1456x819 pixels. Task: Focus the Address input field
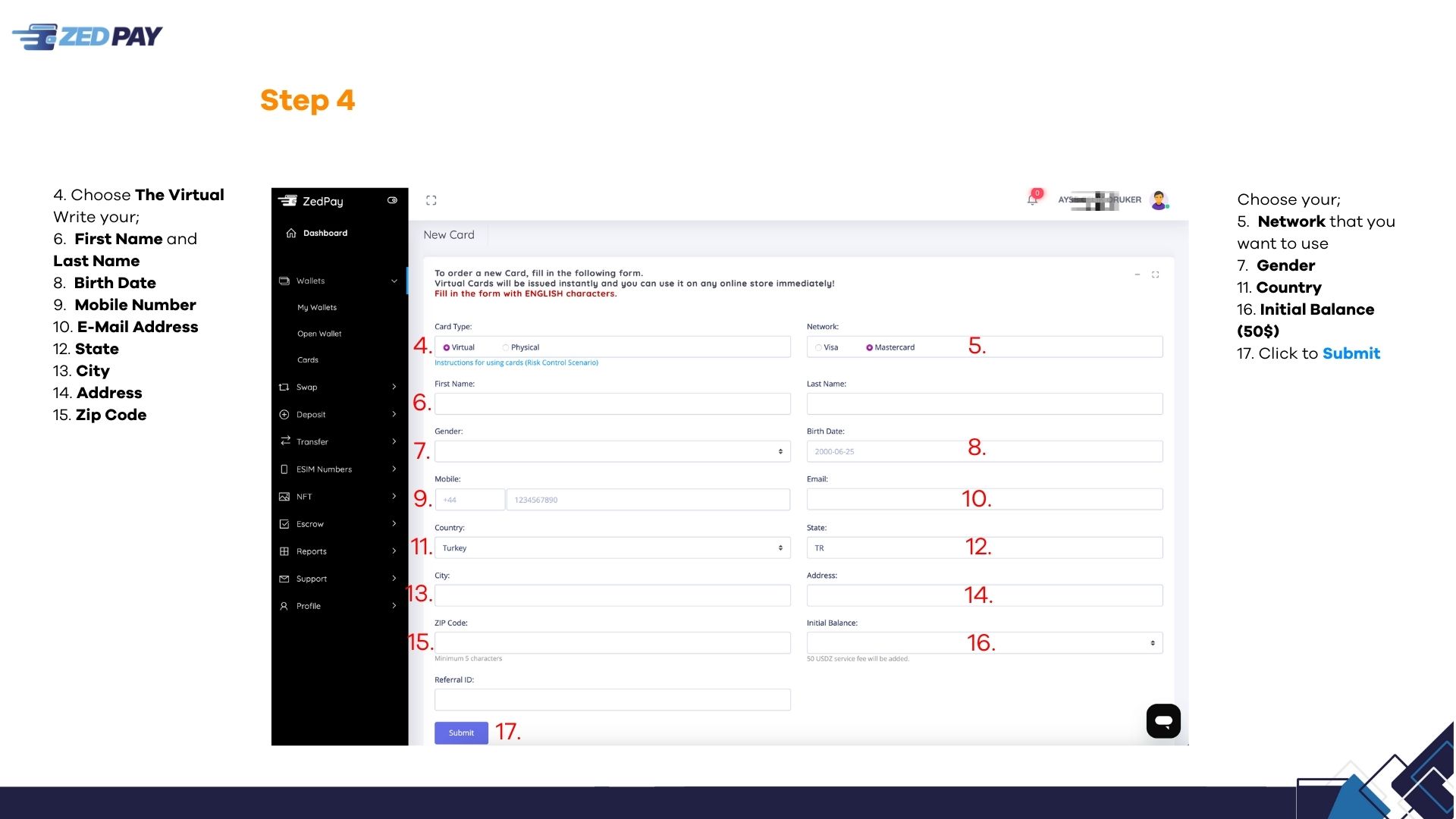(x=984, y=595)
